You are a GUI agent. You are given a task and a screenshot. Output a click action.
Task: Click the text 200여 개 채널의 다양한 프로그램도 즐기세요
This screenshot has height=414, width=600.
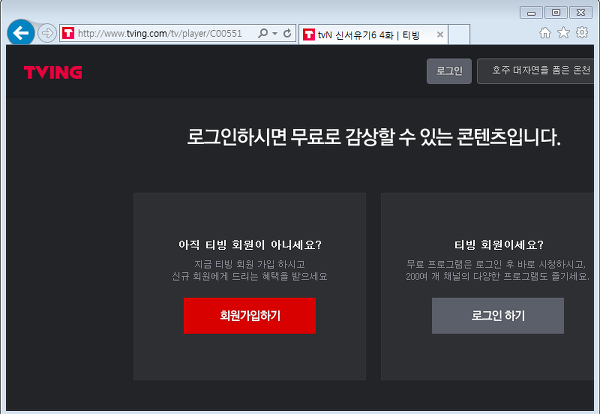(x=497, y=276)
